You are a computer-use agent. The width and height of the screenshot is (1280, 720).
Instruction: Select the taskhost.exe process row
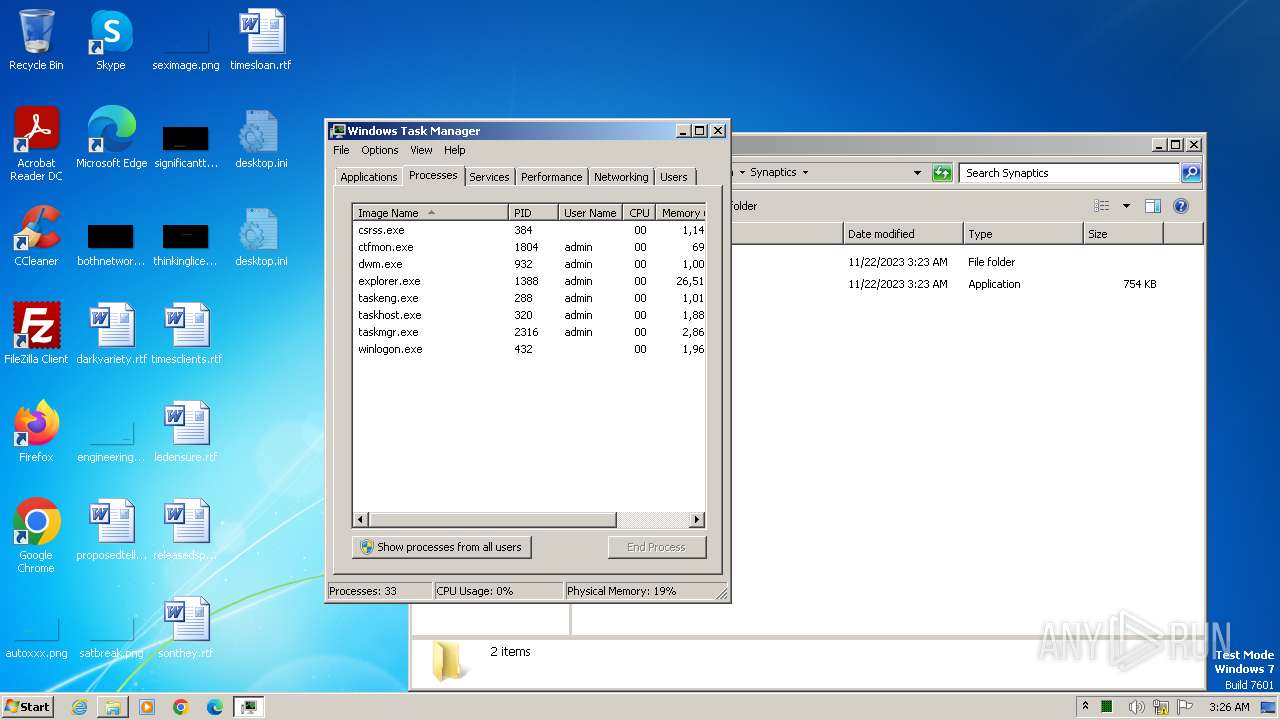click(x=529, y=315)
